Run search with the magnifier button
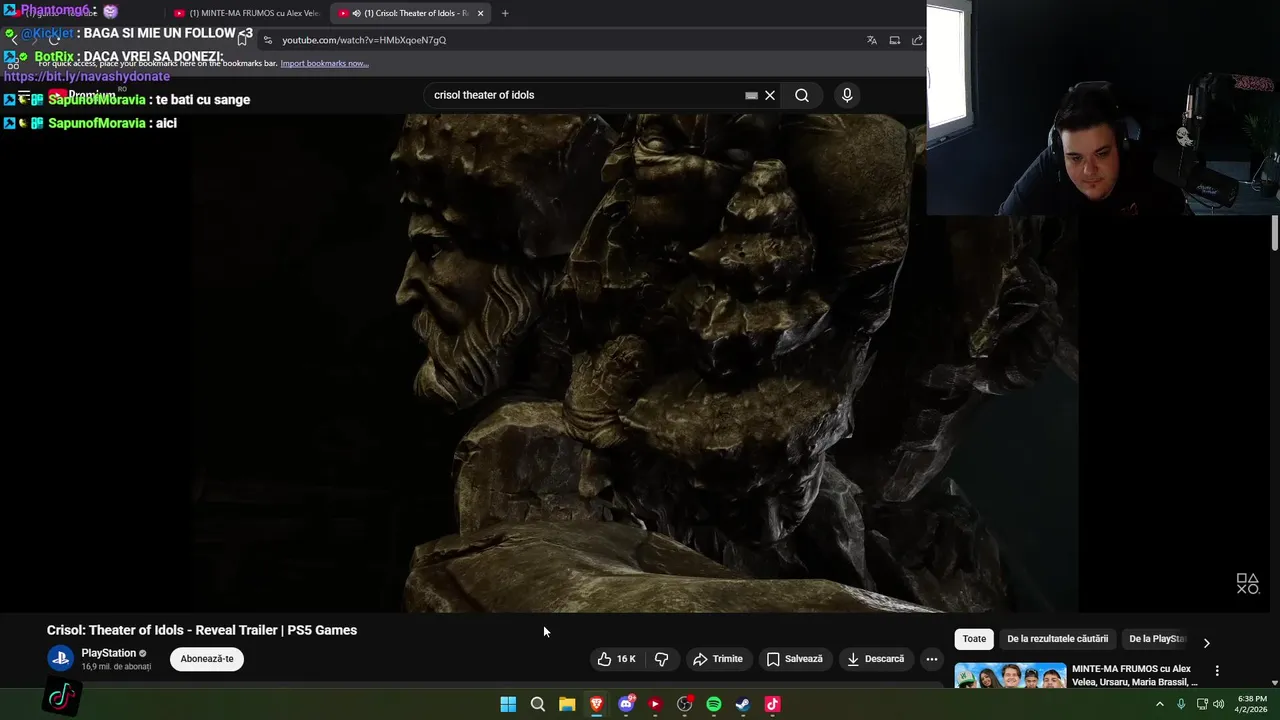 [802, 95]
